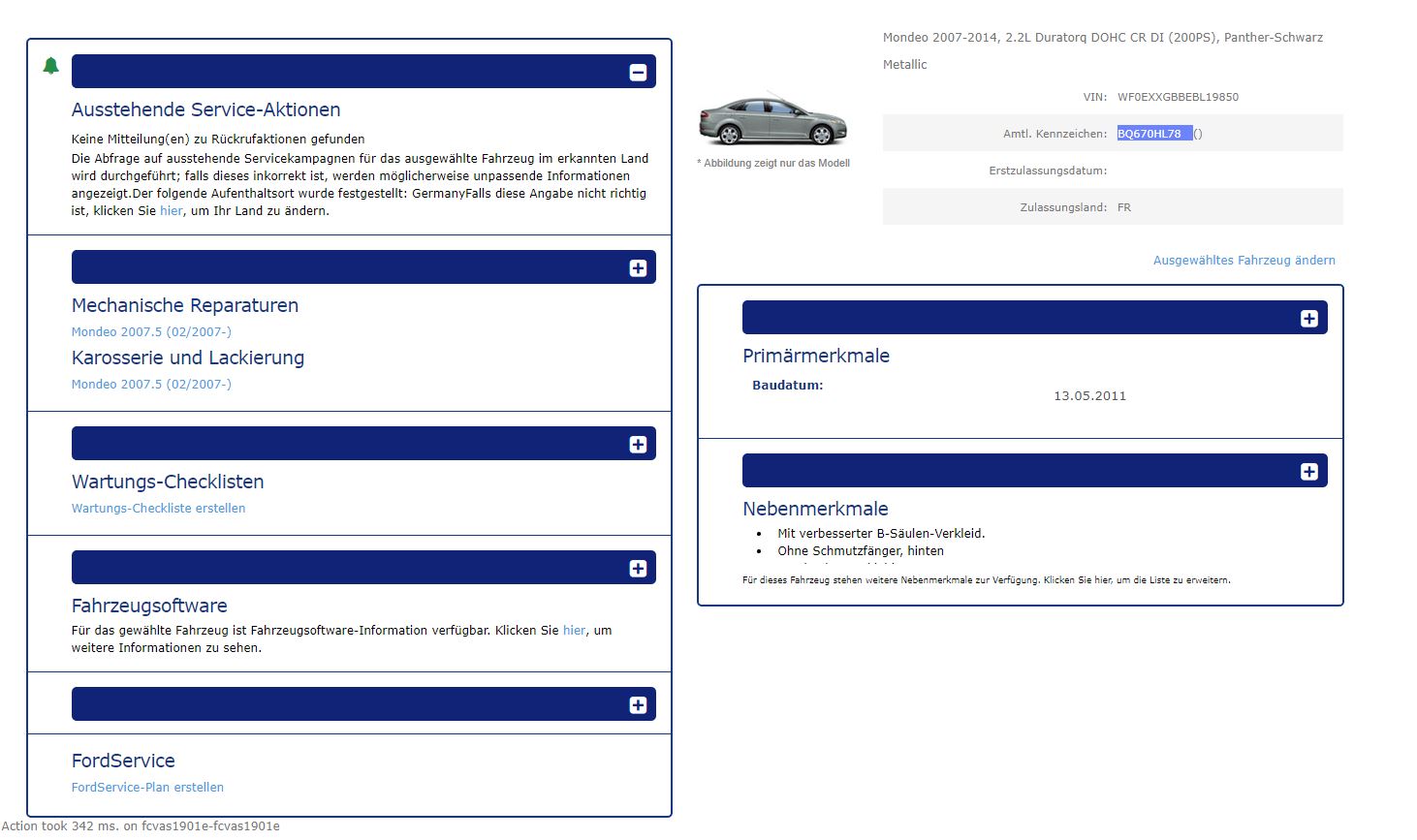This screenshot has width=1417, height=840.
Task: Click the note about further Nebenmerkmale to expand
Action: point(987,580)
